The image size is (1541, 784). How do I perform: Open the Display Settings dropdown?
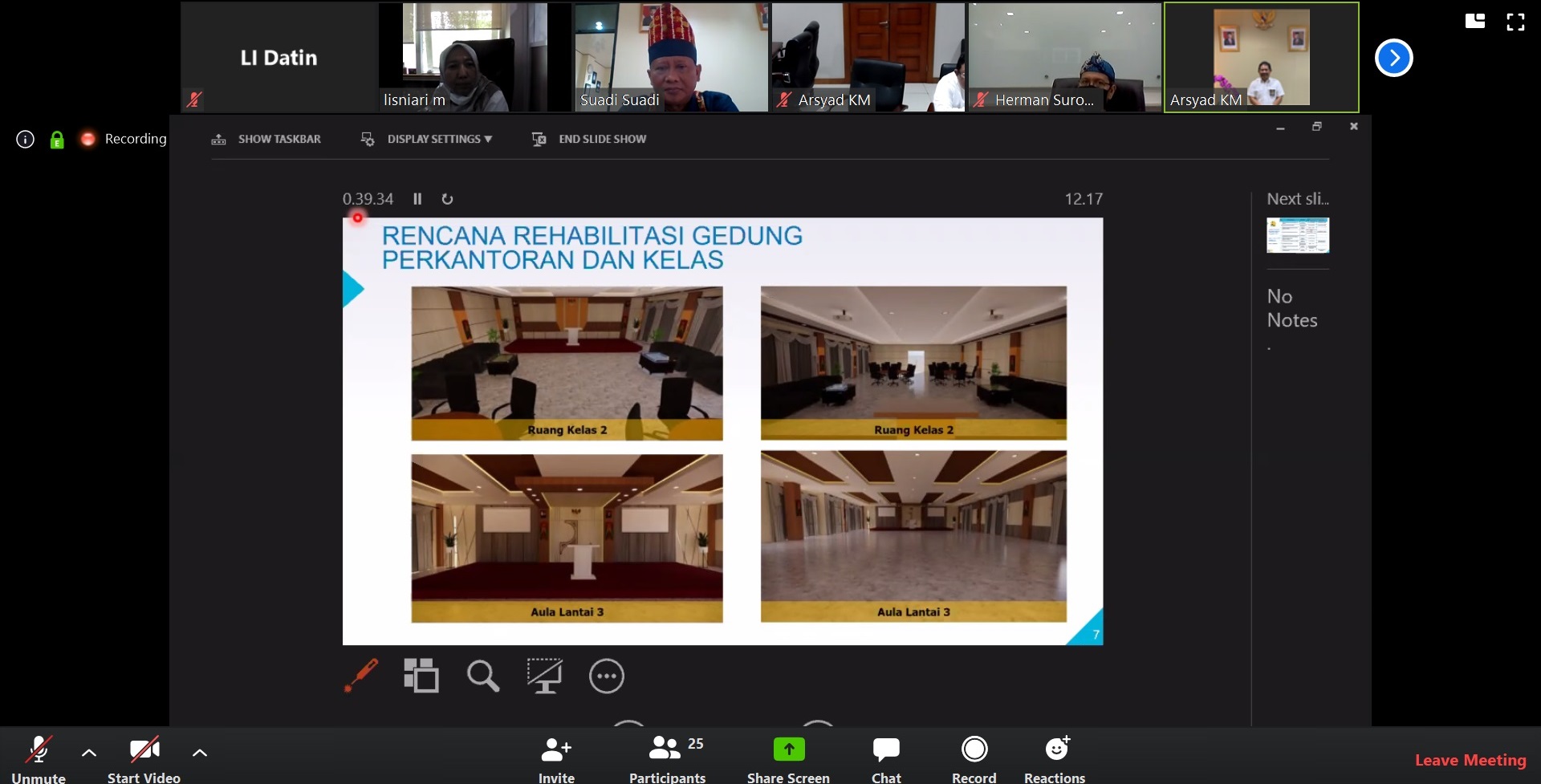point(427,140)
